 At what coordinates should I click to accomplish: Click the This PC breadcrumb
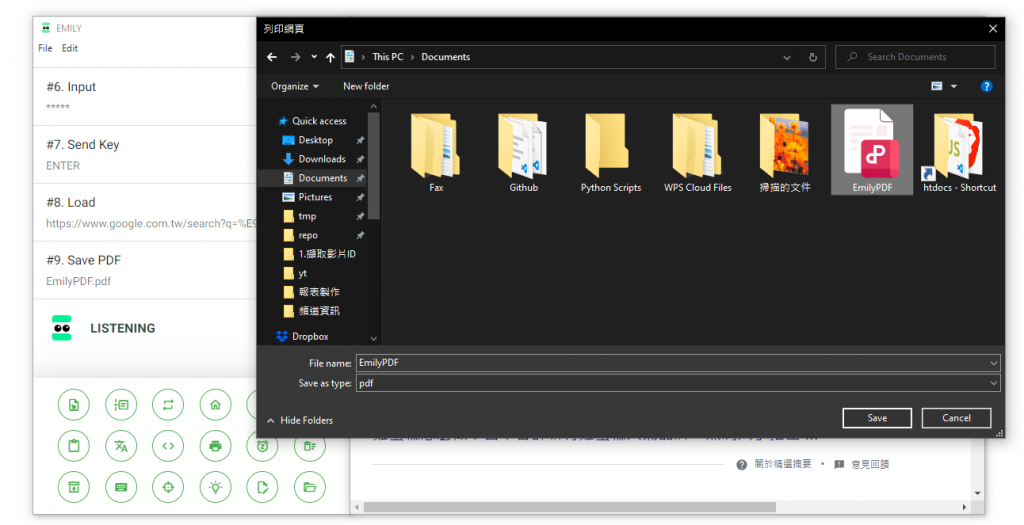[x=388, y=57]
